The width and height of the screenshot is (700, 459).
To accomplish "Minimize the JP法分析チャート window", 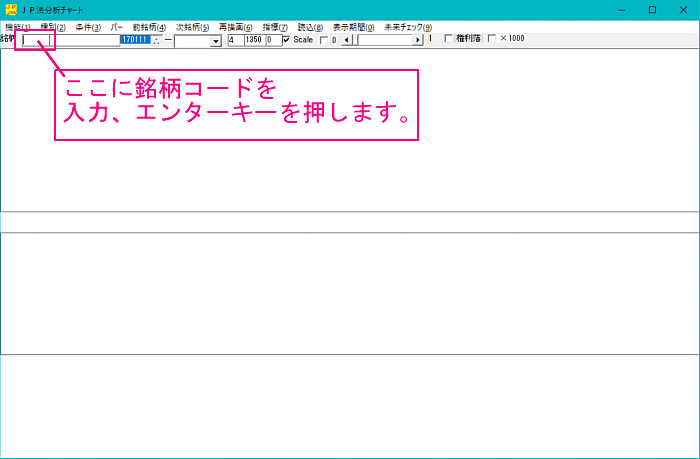I will tap(621, 10).
